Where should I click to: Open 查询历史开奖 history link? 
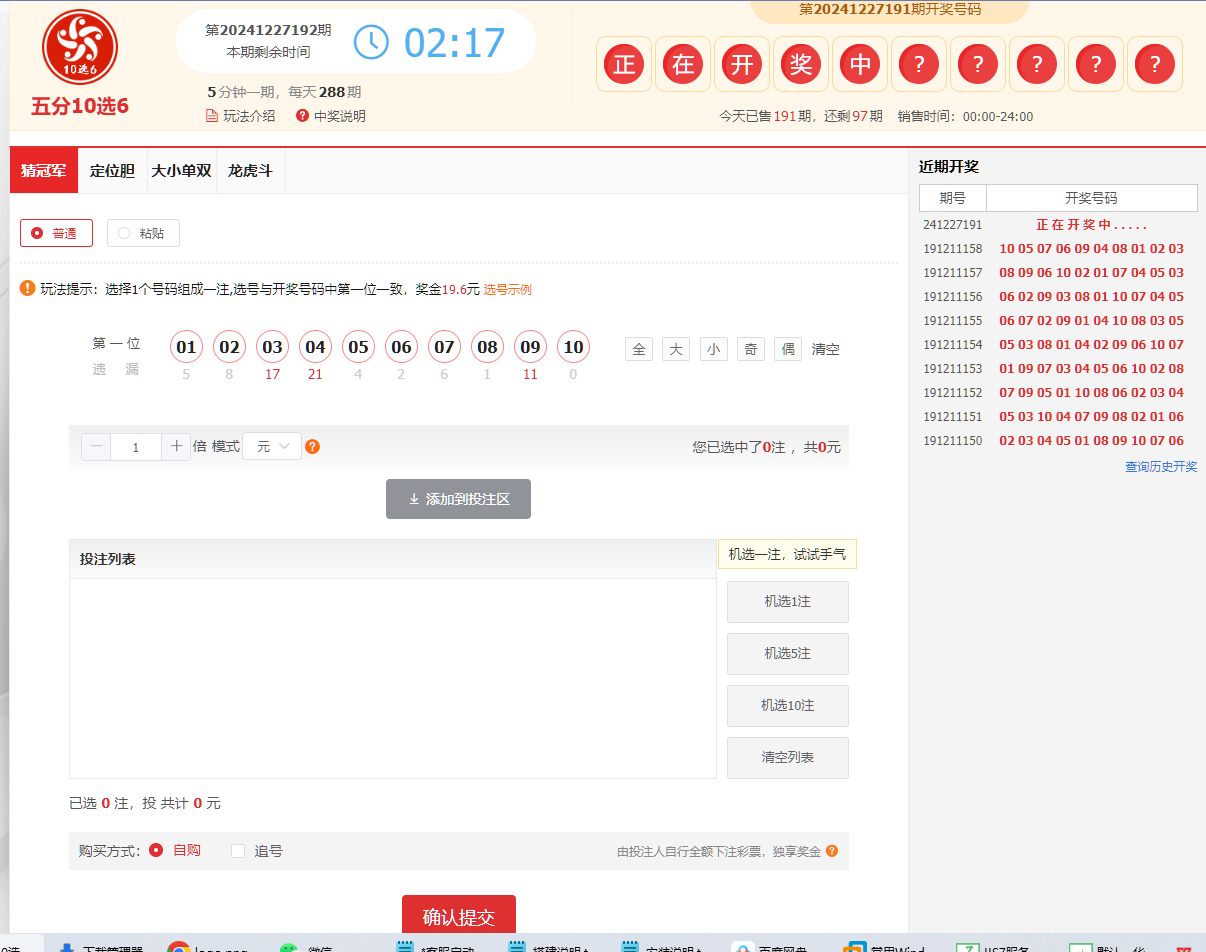click(1160, 466)
